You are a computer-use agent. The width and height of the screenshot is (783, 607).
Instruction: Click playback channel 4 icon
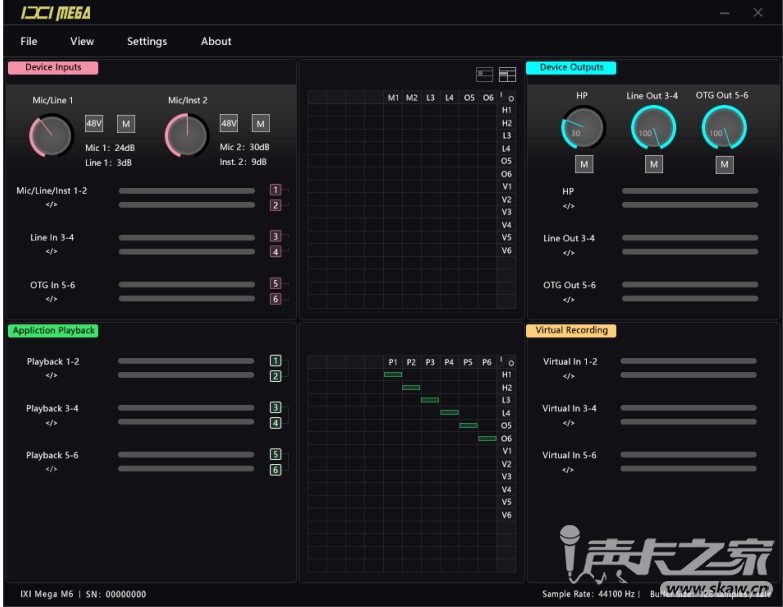(275, 423)
